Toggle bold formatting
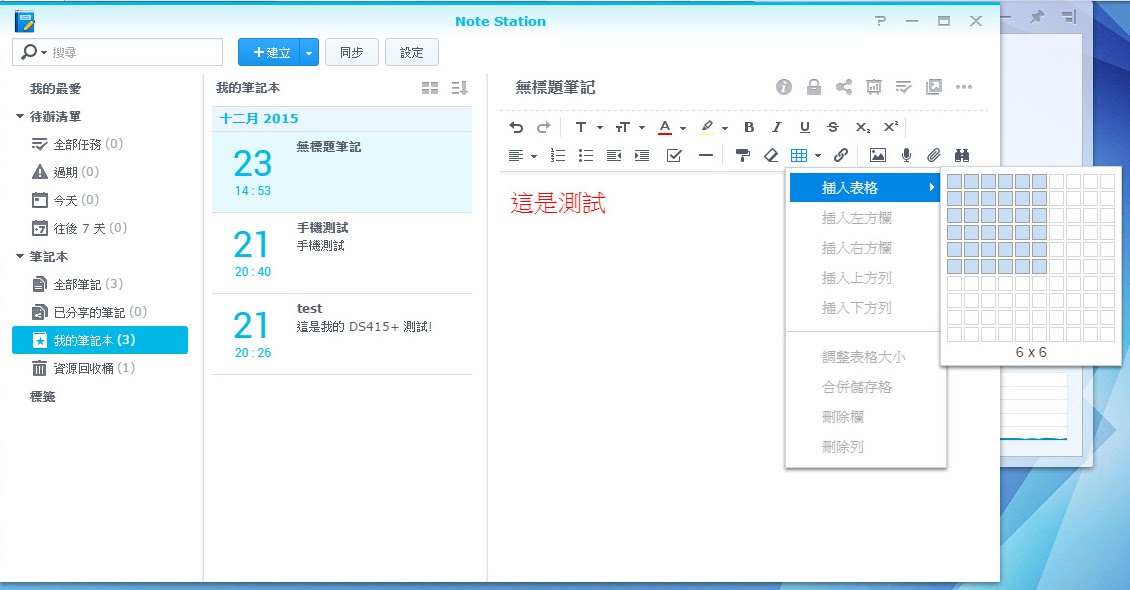 (749, 128)
